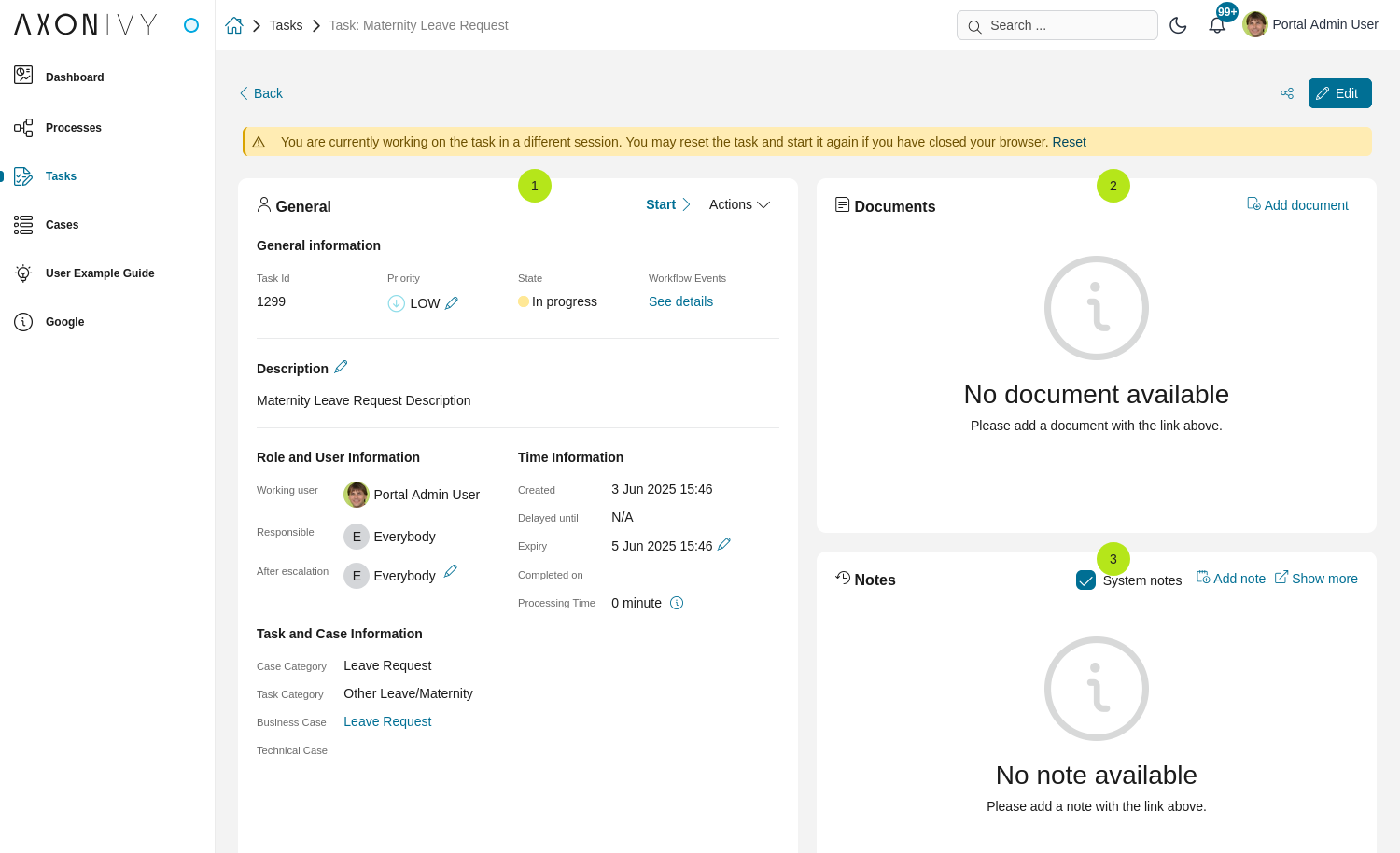Click the Dashboard sidebar icon
The height and width of the screenshot is (853, 1400).
point(23,76)
